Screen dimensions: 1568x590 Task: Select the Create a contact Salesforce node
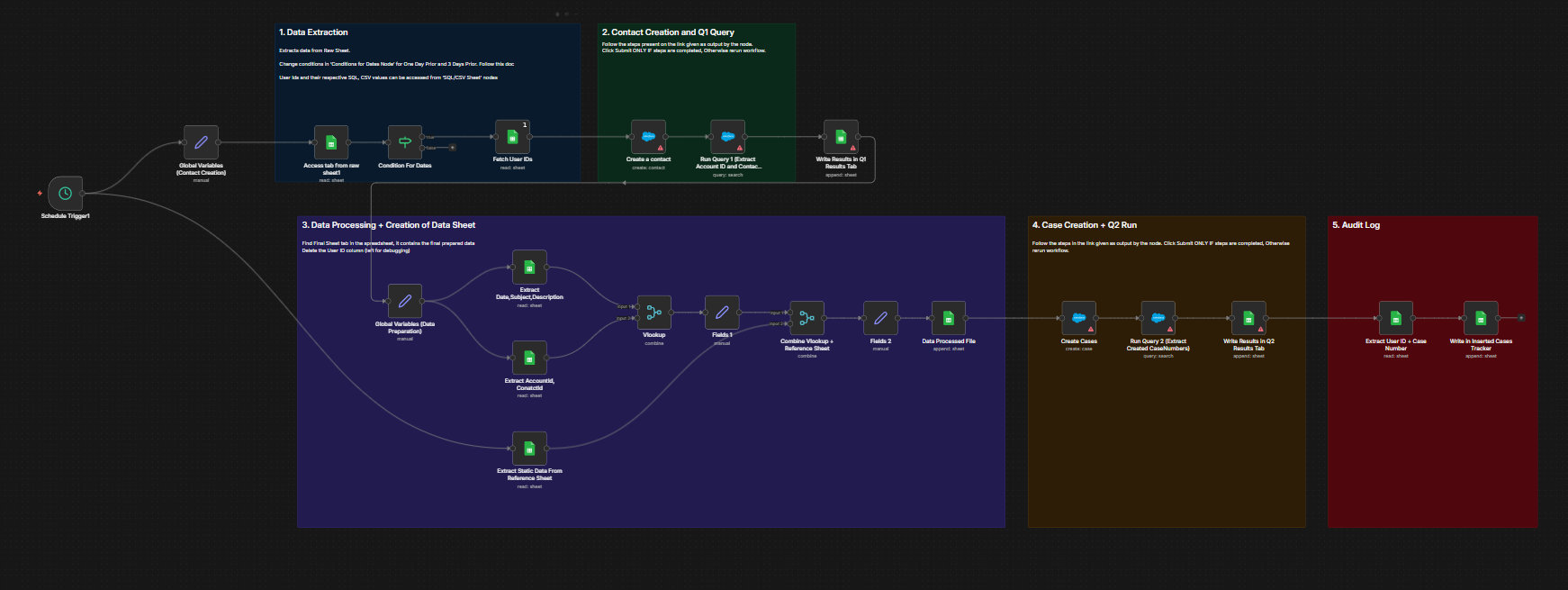tap(648, 137)
